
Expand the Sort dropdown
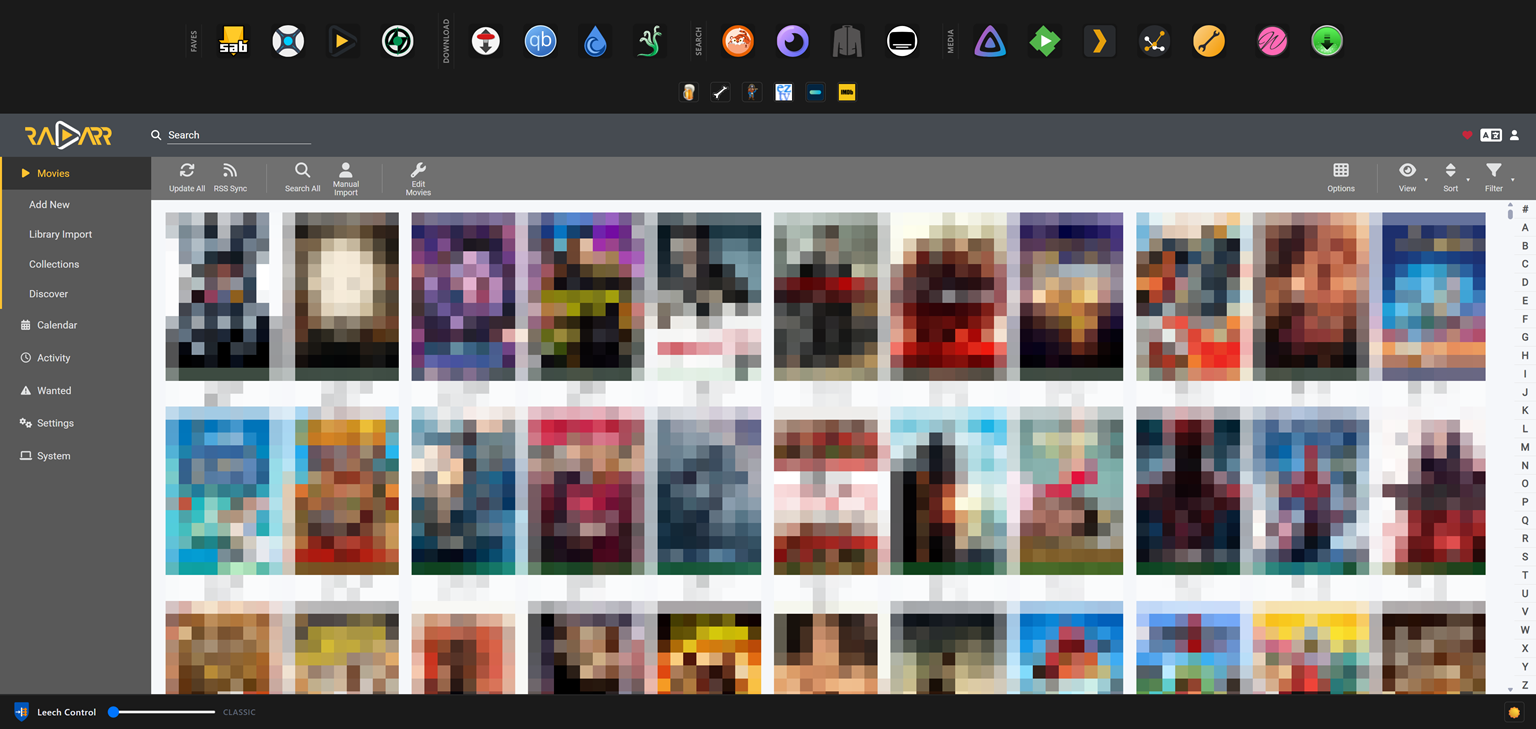(x=1451, y=178)
